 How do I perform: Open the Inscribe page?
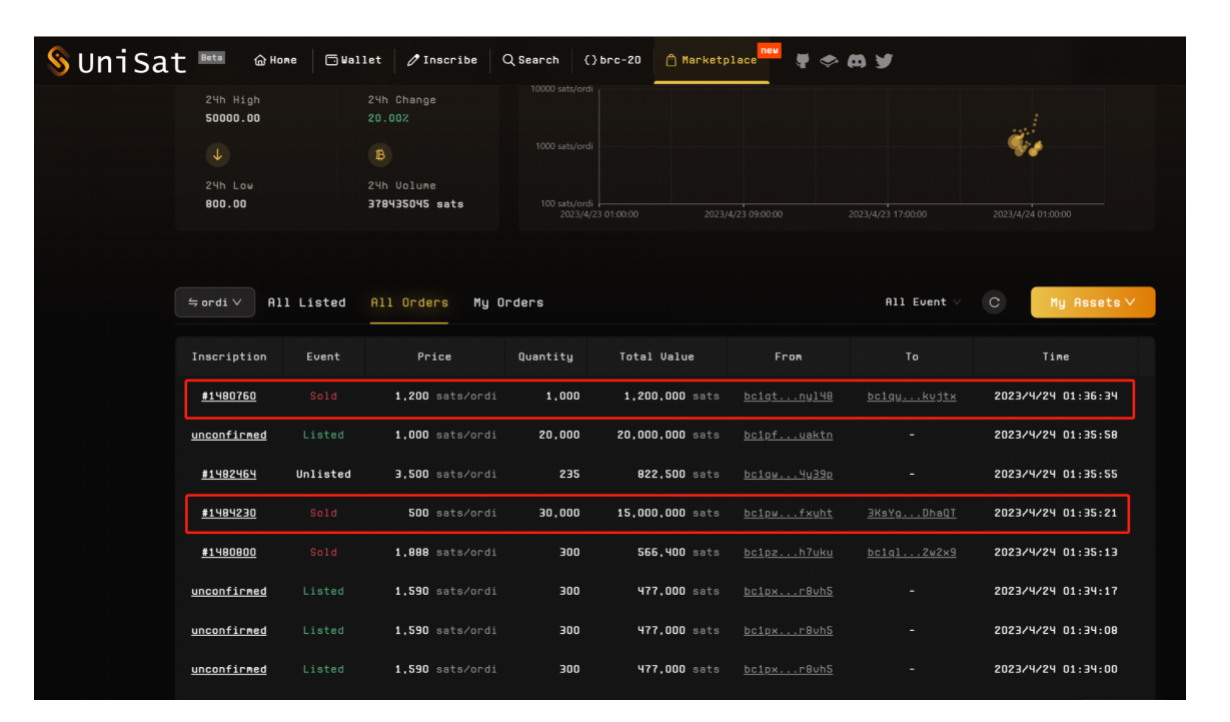442,60
